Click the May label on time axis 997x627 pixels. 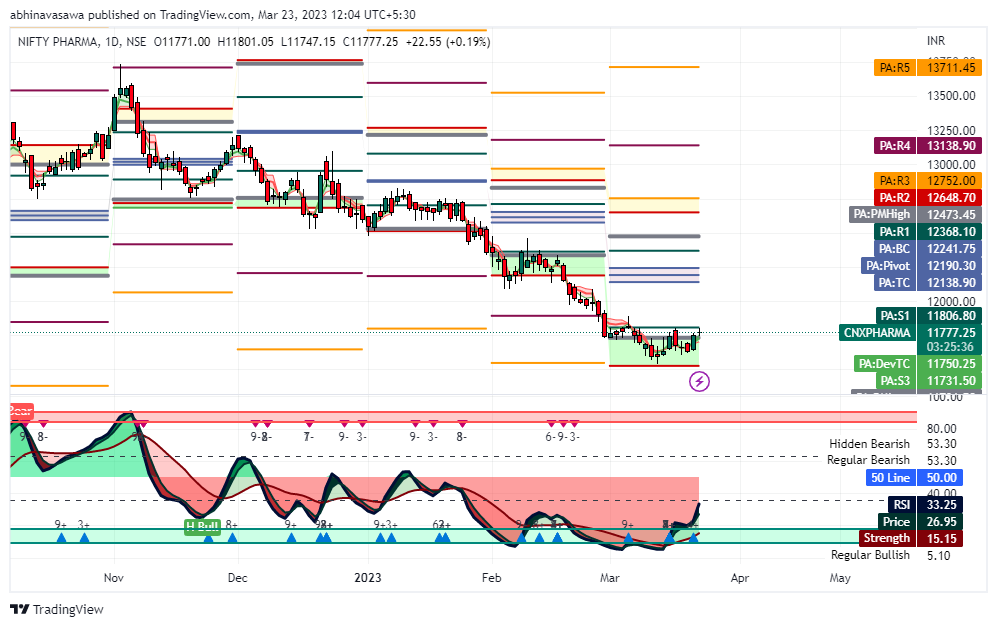pyautogui.click(x=840, y=578)
